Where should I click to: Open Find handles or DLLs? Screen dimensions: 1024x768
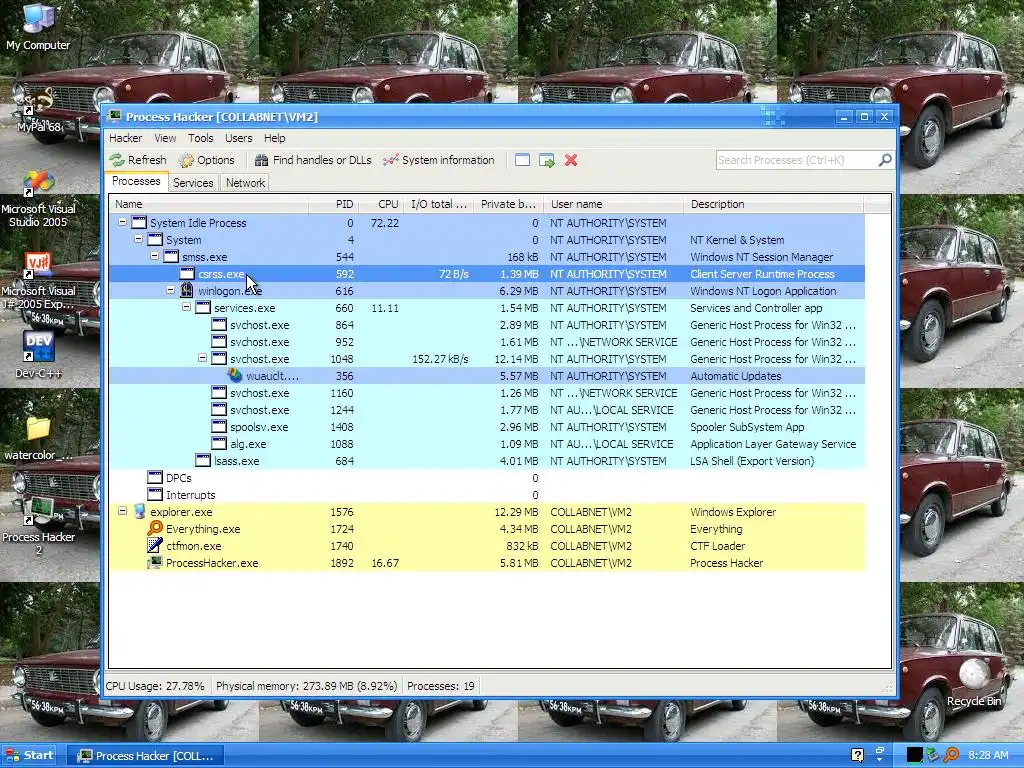pos(313,160)
